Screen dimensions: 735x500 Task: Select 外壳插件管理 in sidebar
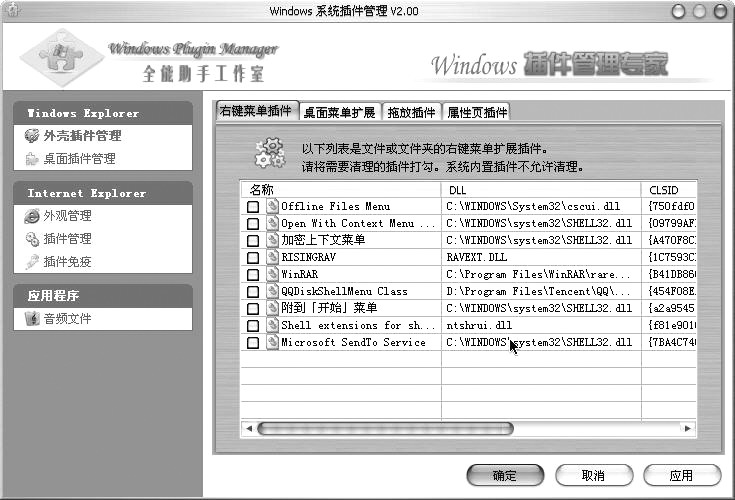82,136
